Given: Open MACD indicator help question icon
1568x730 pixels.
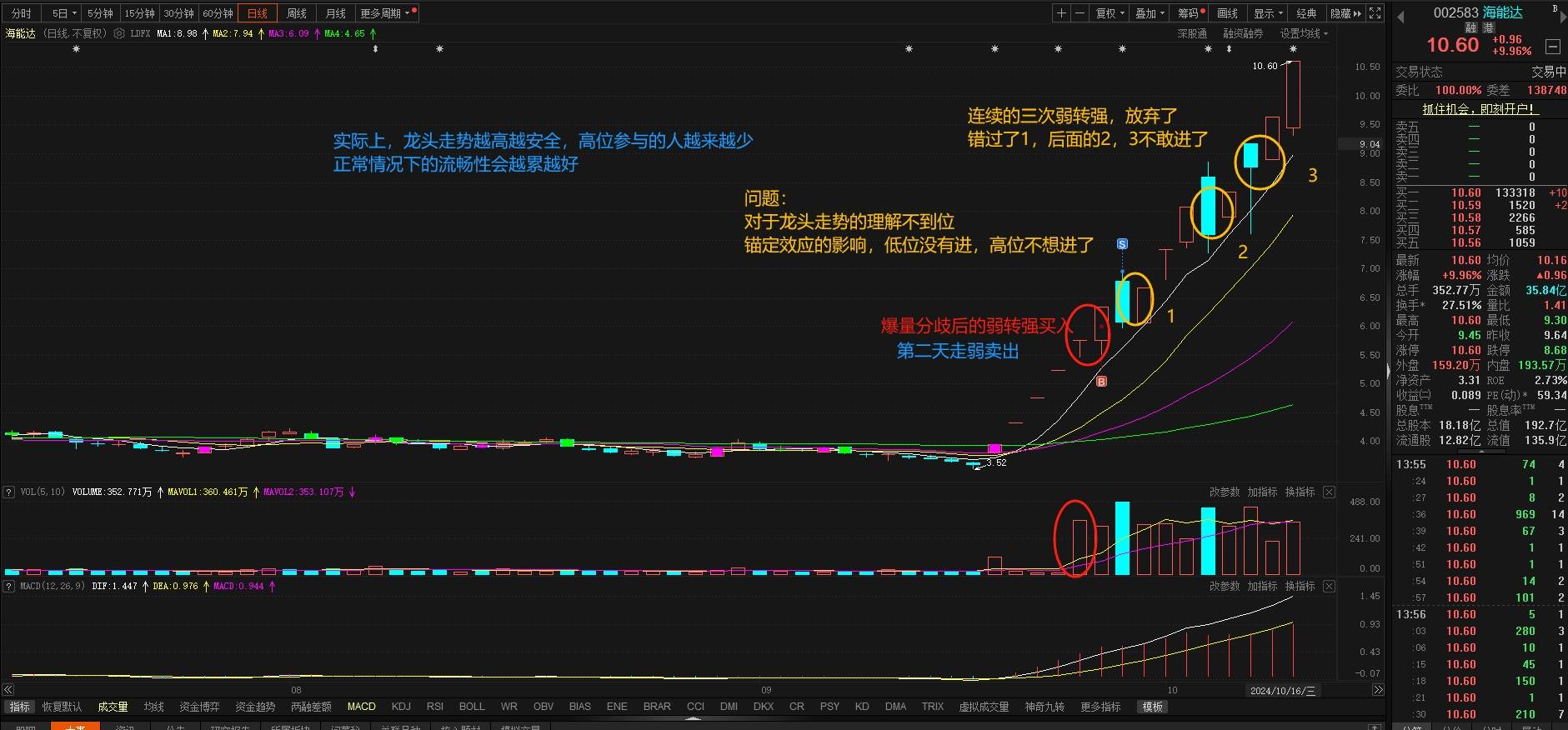Looking at the screenshot, I should tap(9, 586).
